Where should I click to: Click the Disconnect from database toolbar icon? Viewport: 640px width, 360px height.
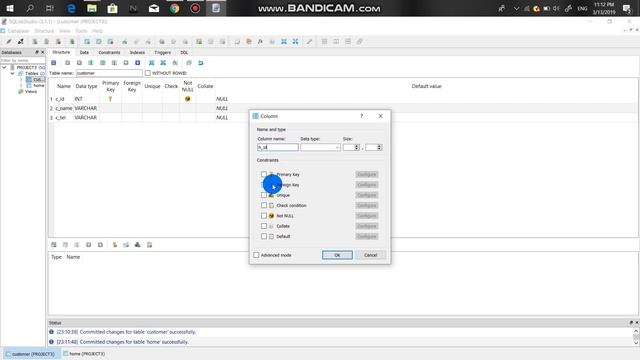[x=20, y=42]
